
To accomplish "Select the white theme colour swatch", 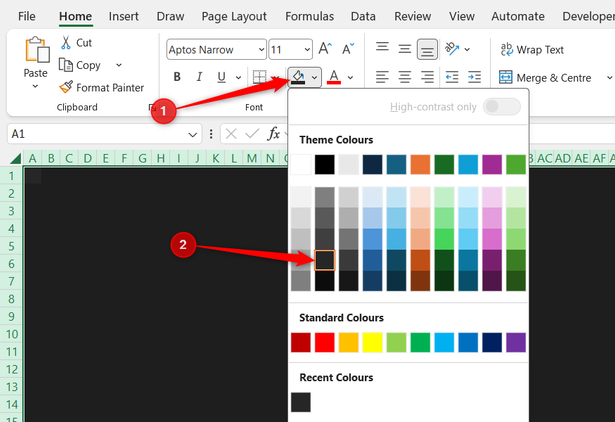I will tap(301, 164).
